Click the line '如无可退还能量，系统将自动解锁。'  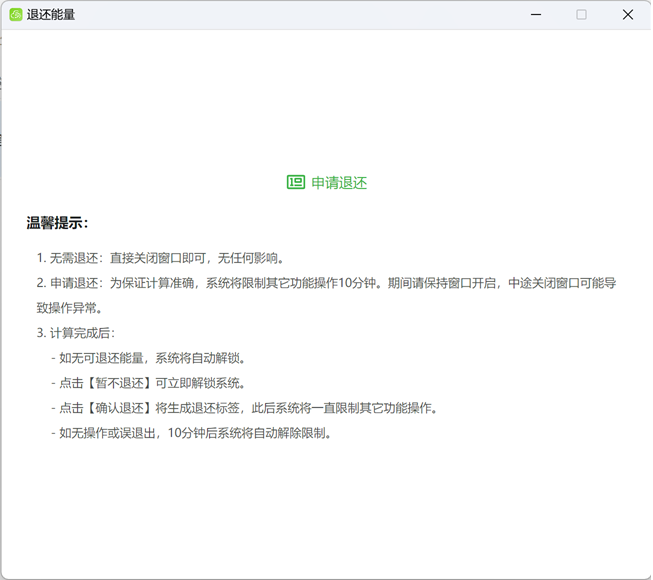149,358
